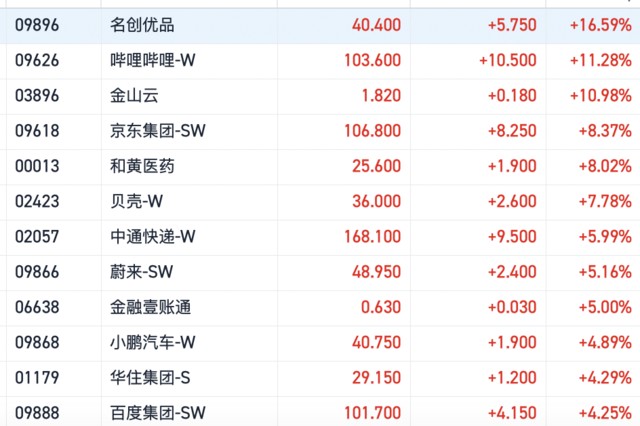
Task: Click the 哔哩哔哩-W stock name
Action: (152, 60)
